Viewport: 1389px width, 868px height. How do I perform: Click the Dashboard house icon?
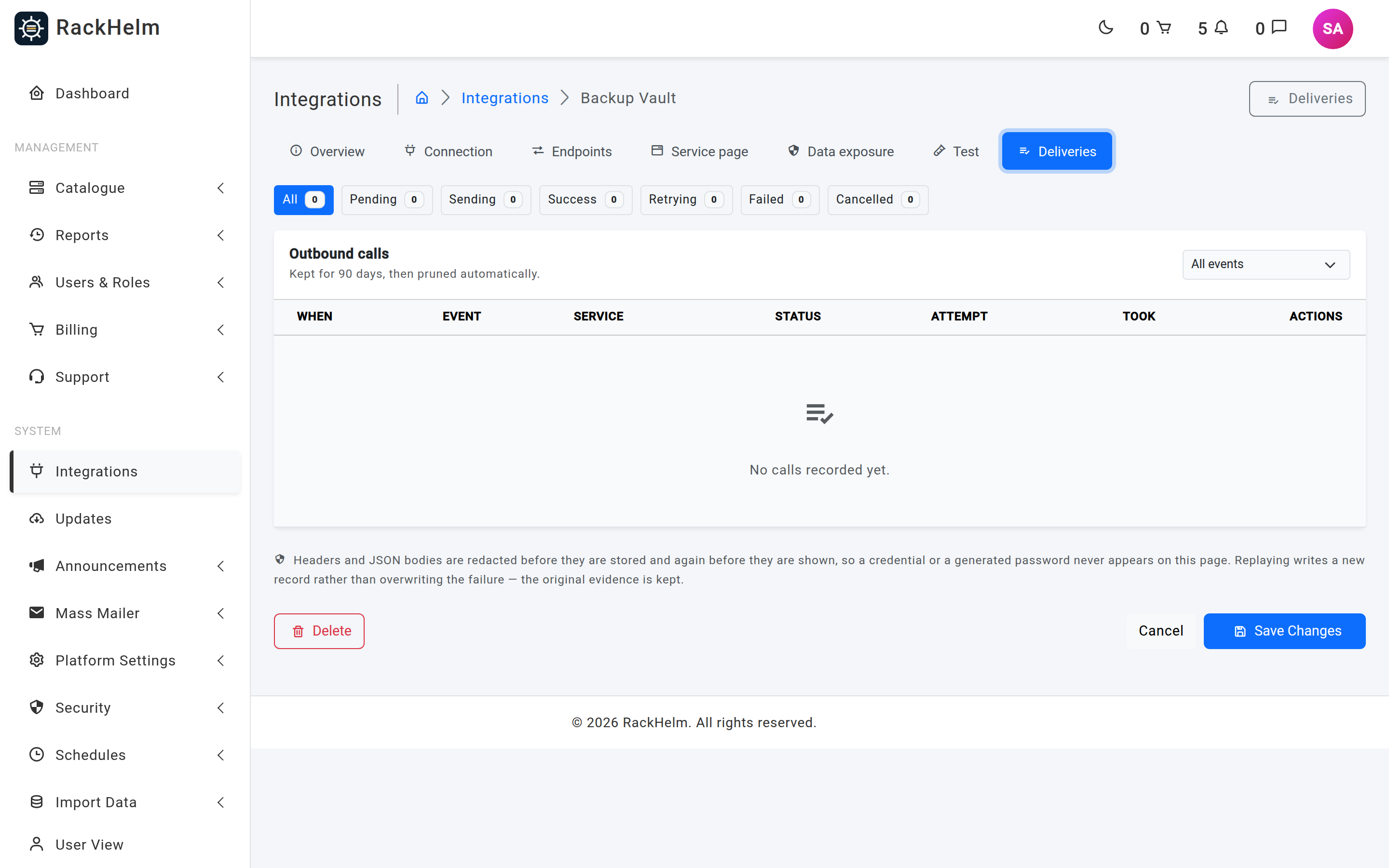coord(37,93)
